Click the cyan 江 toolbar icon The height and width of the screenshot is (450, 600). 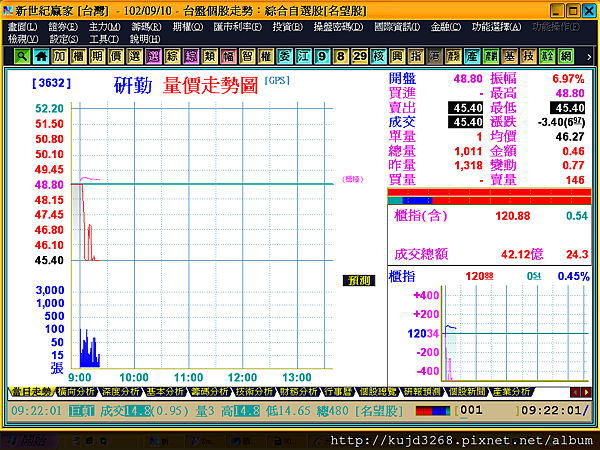click(303, 57)
